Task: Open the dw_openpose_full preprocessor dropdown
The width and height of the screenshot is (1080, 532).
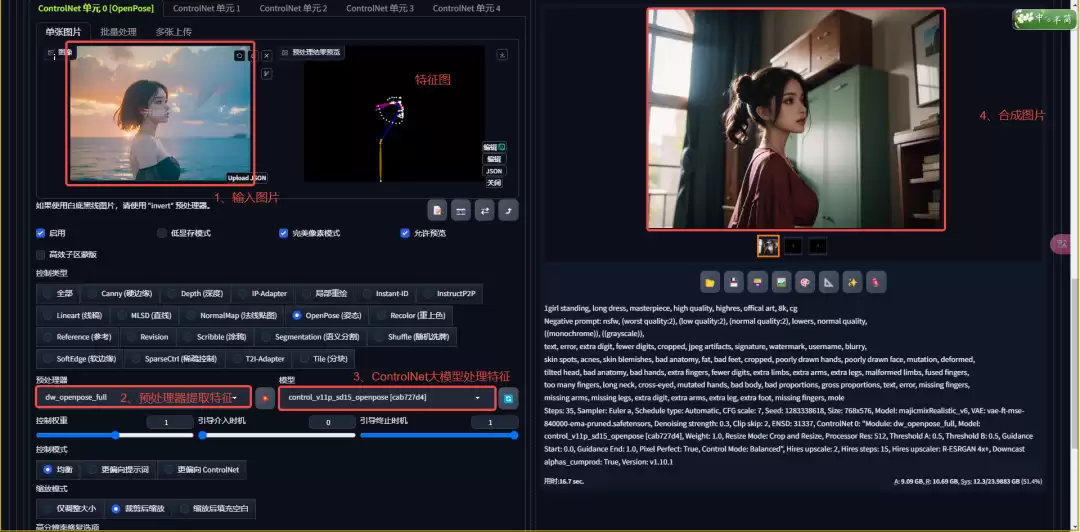Action: [143, 398]
